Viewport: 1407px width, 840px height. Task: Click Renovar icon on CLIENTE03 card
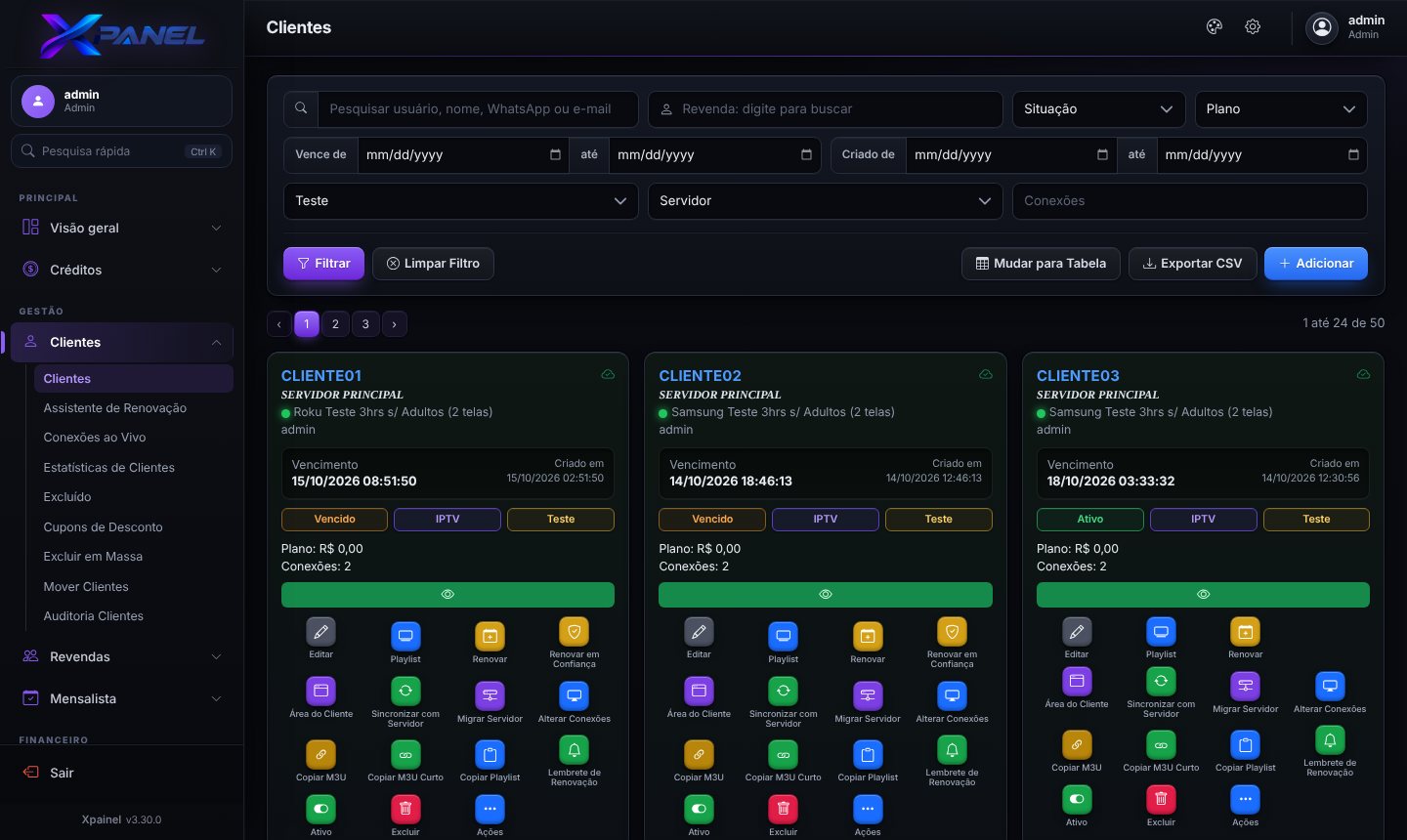1245,632
